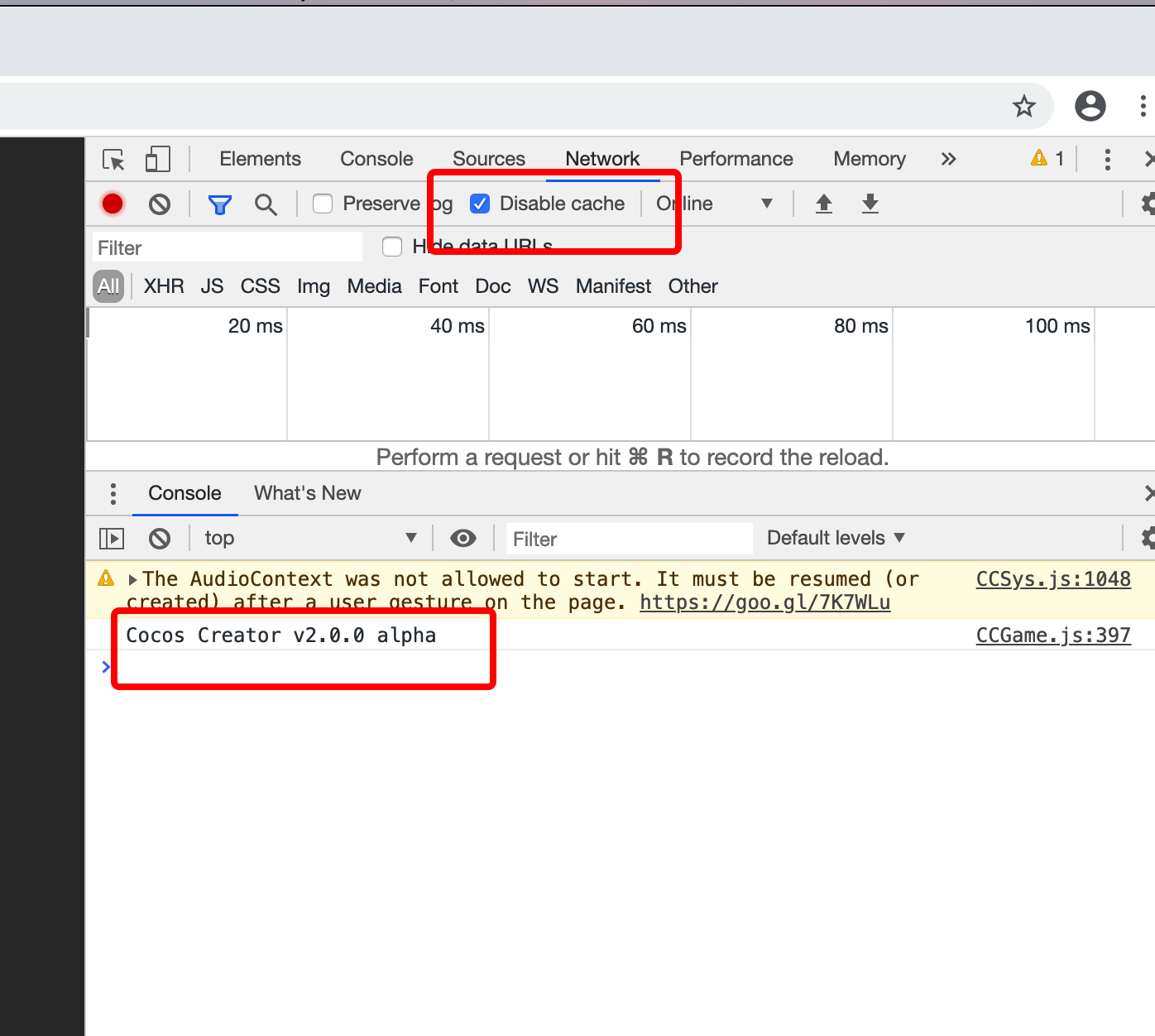Switch to the Elements tab
This screenshot has width=1155, height=1036.
pos(260,159)
